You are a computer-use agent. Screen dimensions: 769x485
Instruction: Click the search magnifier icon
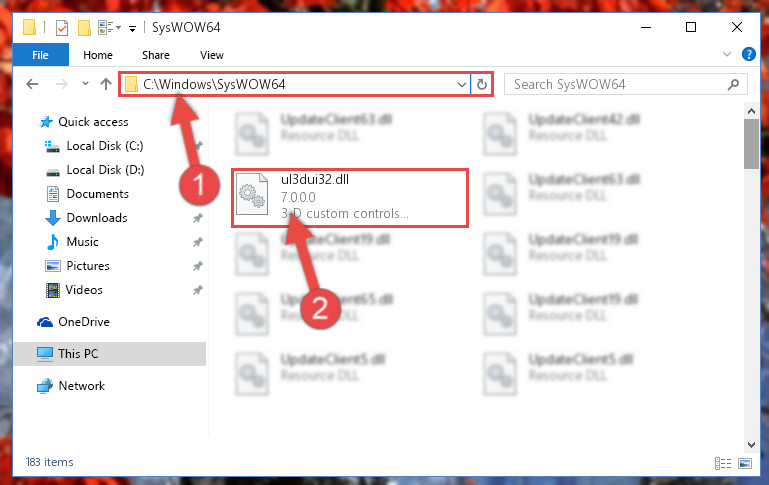coord(733,84)
